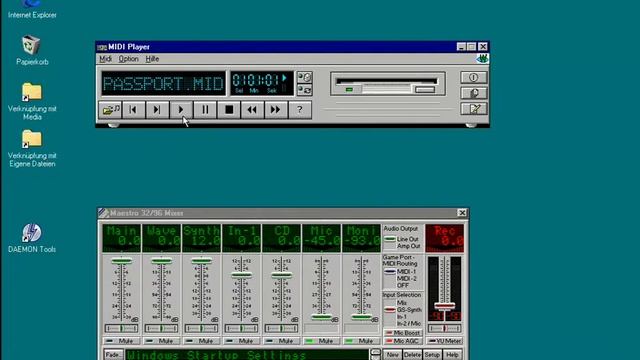Open the playlist editor pencil icon
The width and height of the screenshot is (640, 360).
[x=473, y=109]
